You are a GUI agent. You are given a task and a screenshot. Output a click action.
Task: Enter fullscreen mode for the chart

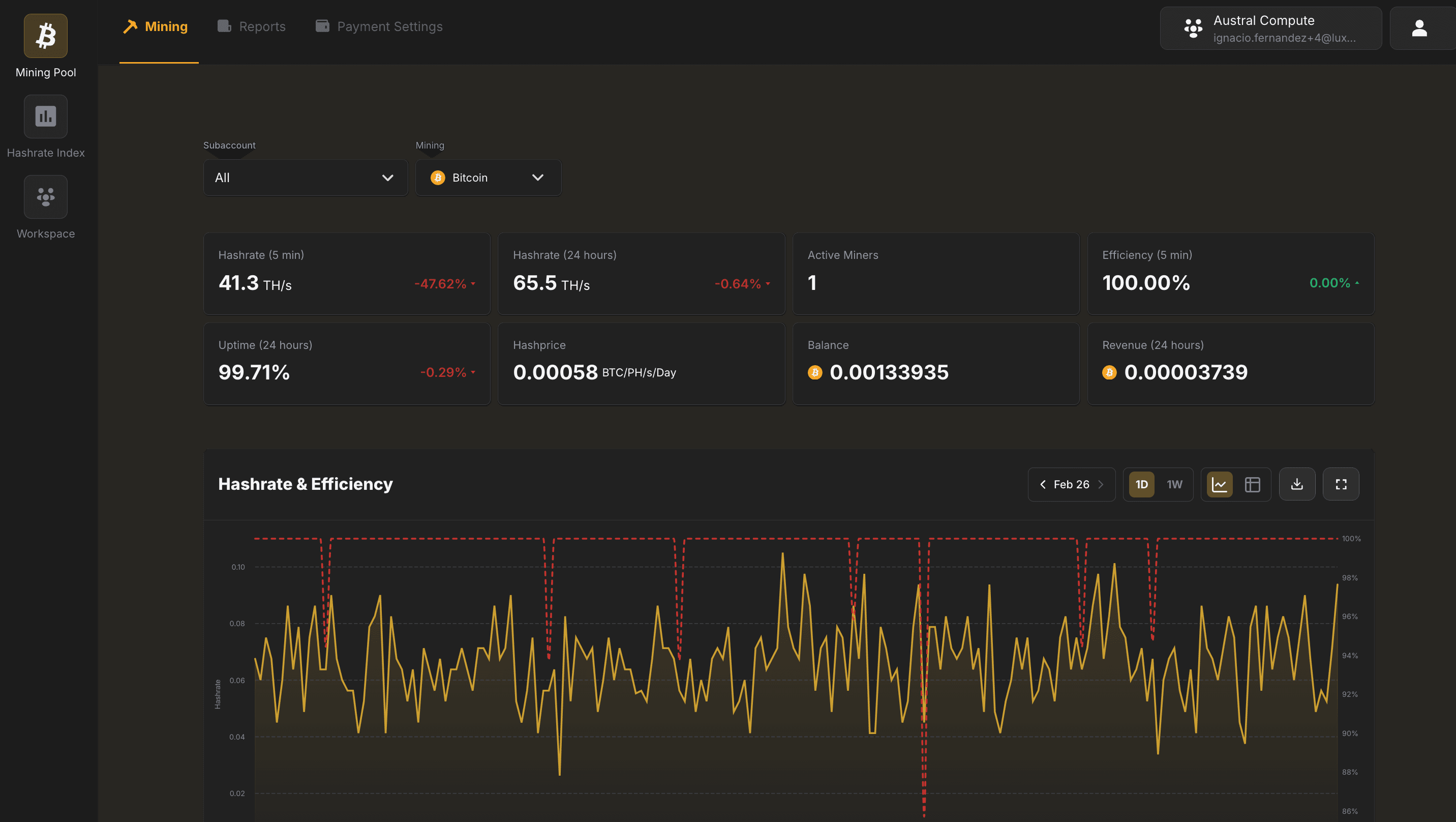coord(1341,484)
